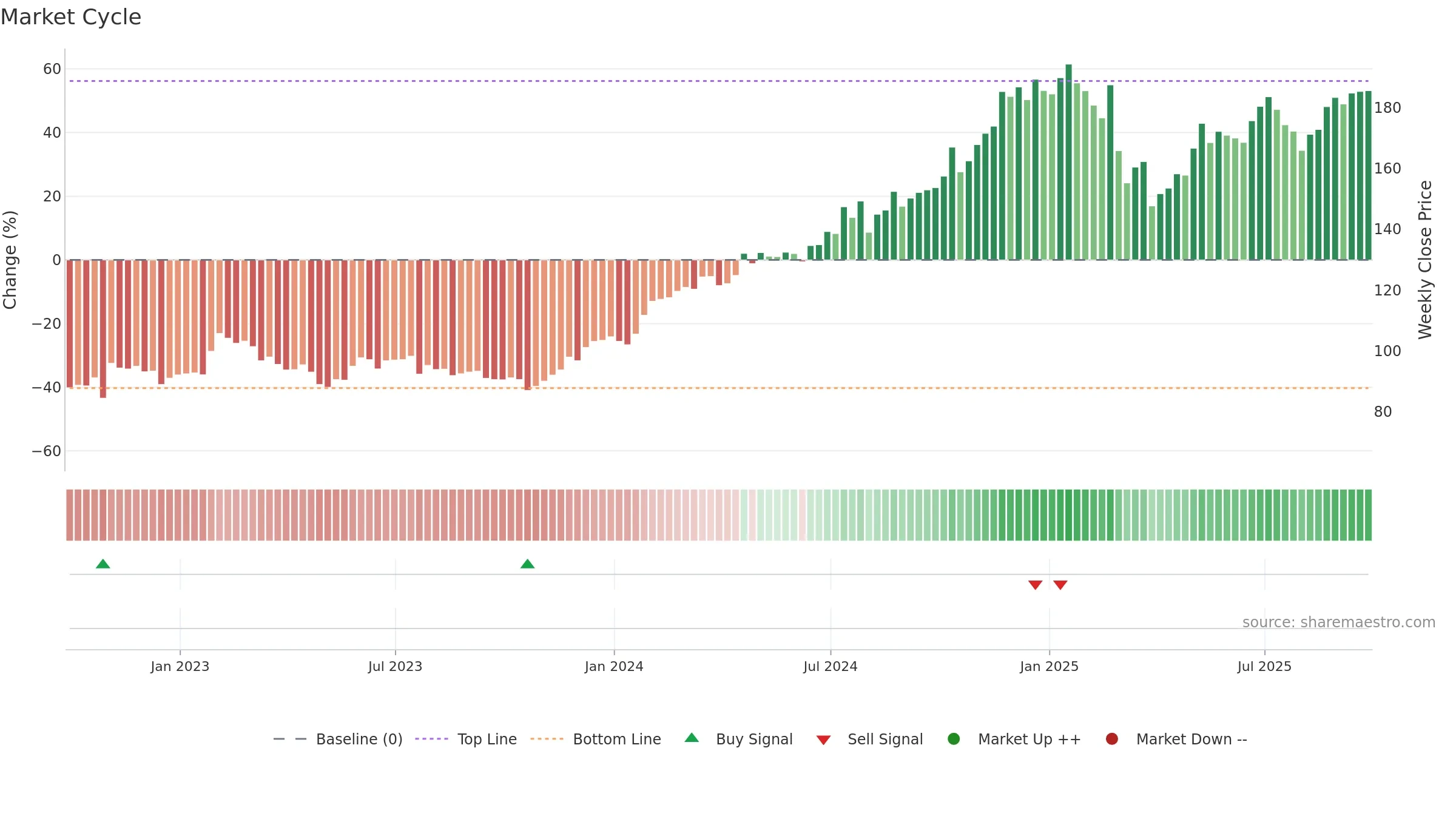This screenshot has height=819, width=1456.
Task: Click the purple dotted Top Line sample in legend
Action: click(431, 739)
